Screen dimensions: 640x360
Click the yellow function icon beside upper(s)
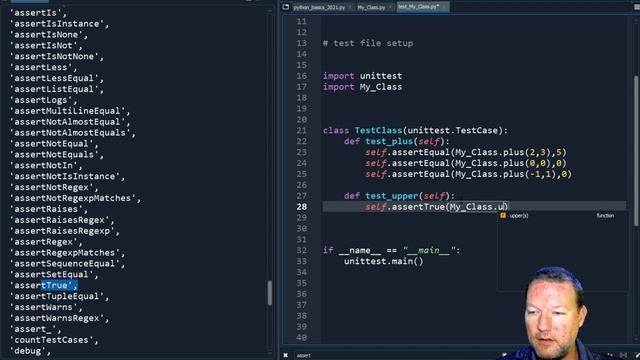point(503,216)
